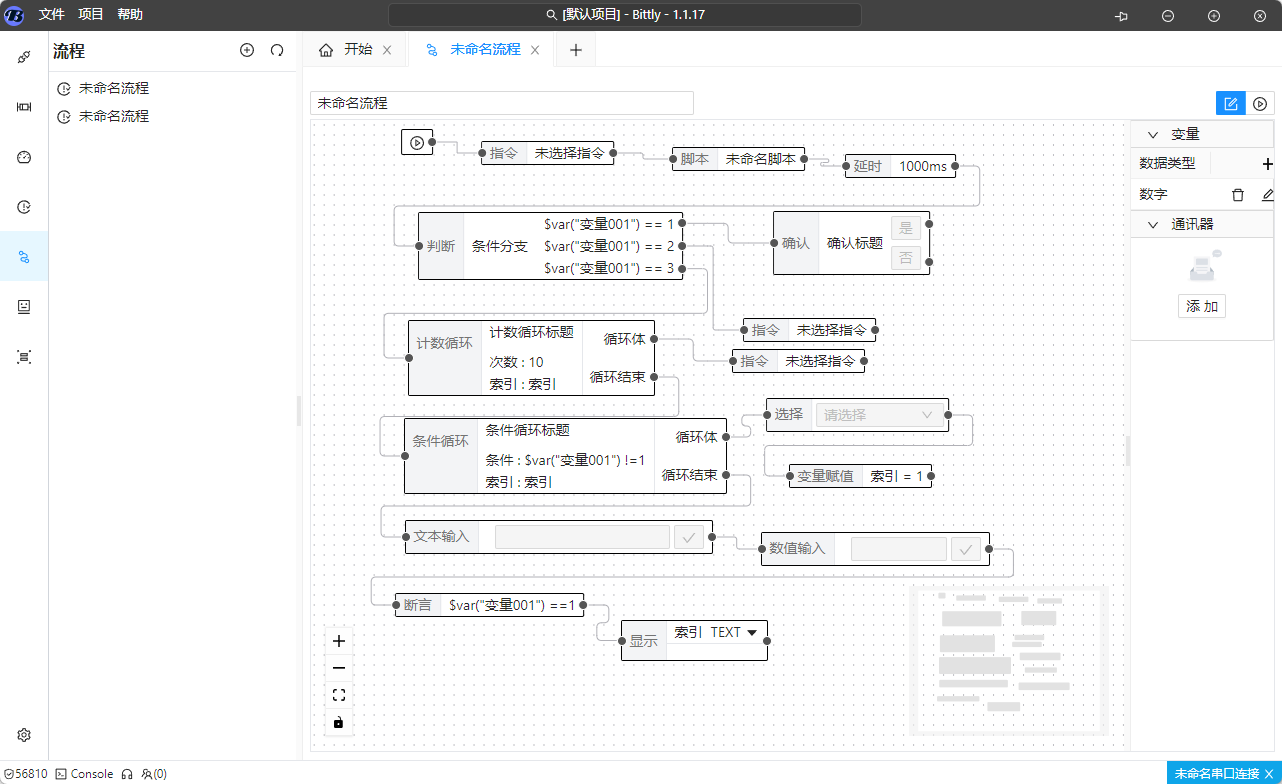Open the 文件 menu
Image resolution: width=1282 pixels, height=784 pixels.
pos(51,15)
